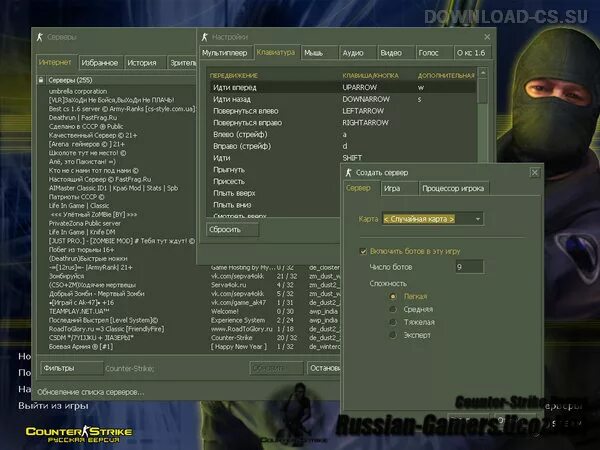
Task: Click the Фильтры button in Серверы window
Action: click(x=72, y=368)
